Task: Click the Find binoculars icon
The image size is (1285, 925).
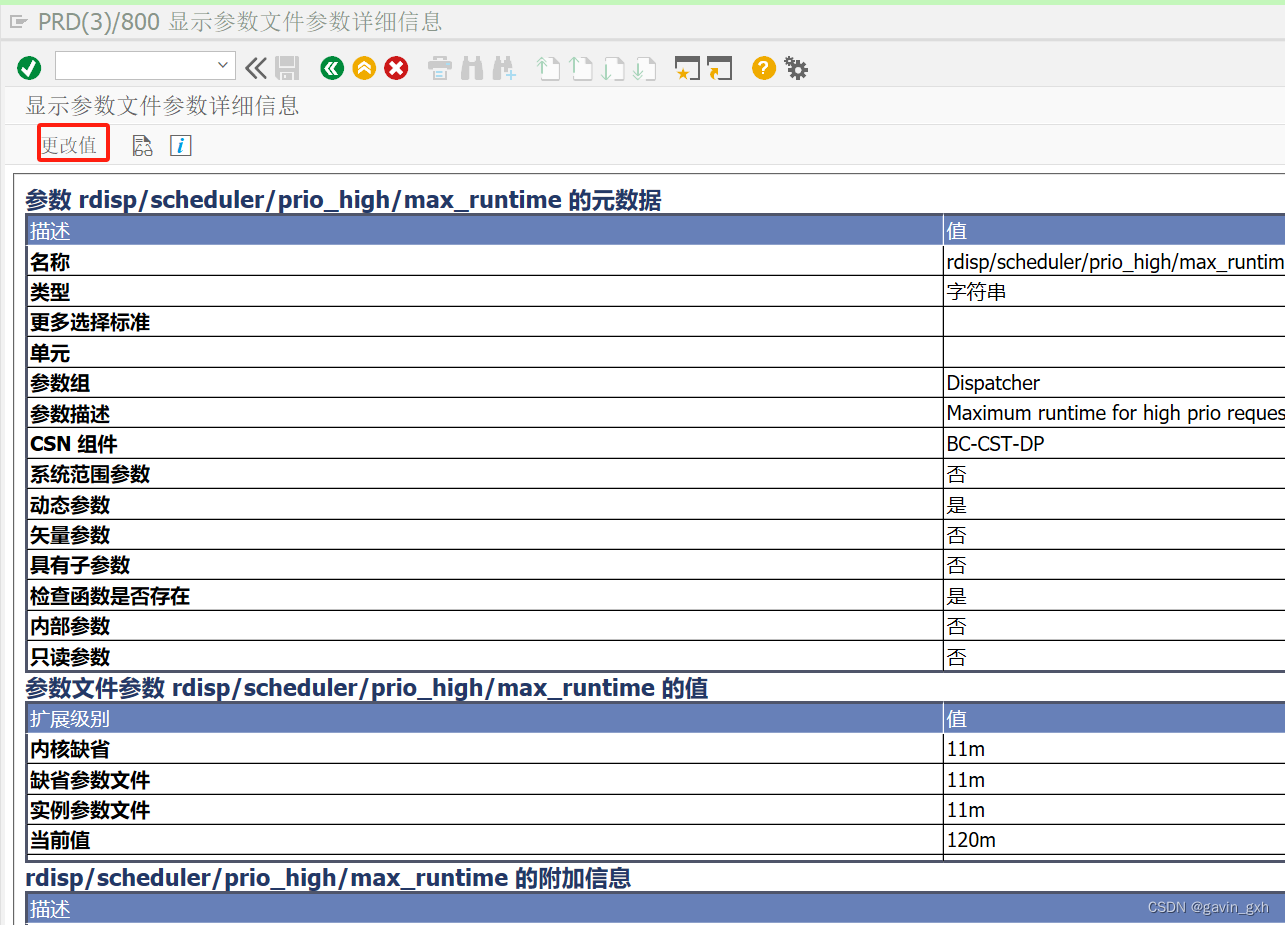Action: 471,68
